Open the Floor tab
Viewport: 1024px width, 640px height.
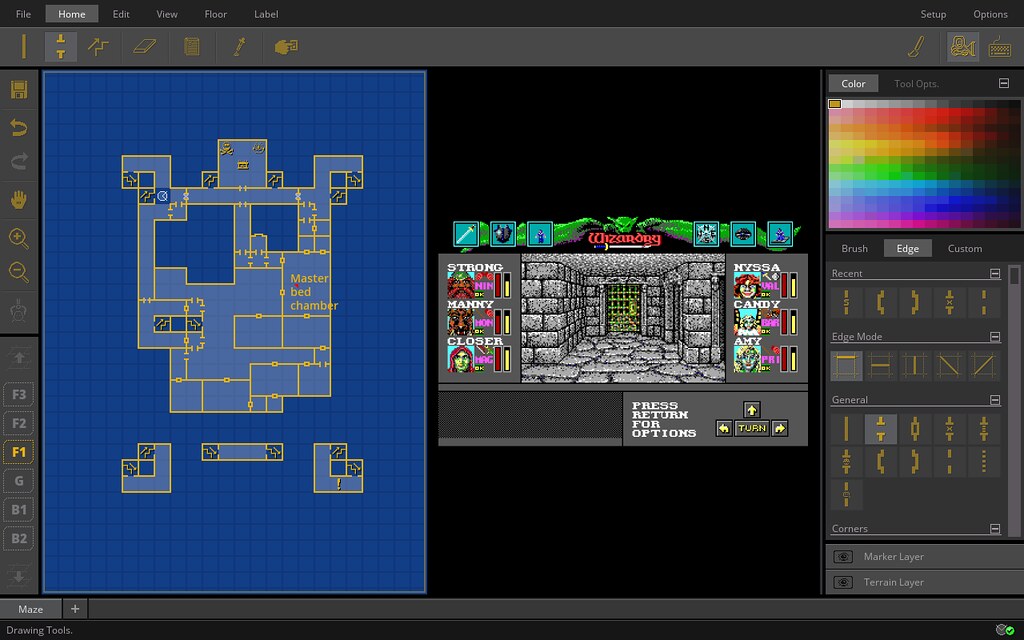pyautogui.click(x=216, y=14)
